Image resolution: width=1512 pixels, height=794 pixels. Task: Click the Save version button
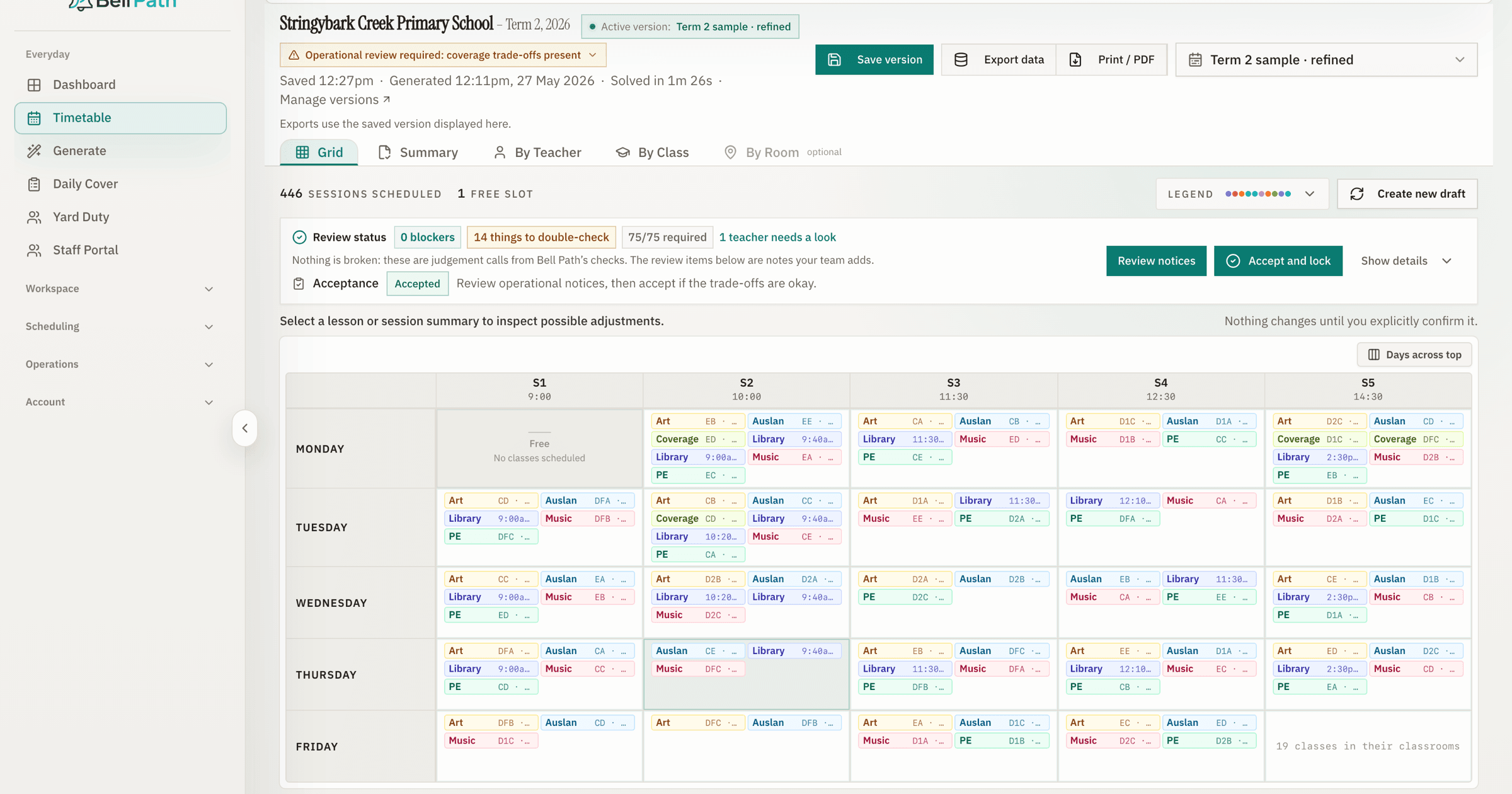coord(874,59)
